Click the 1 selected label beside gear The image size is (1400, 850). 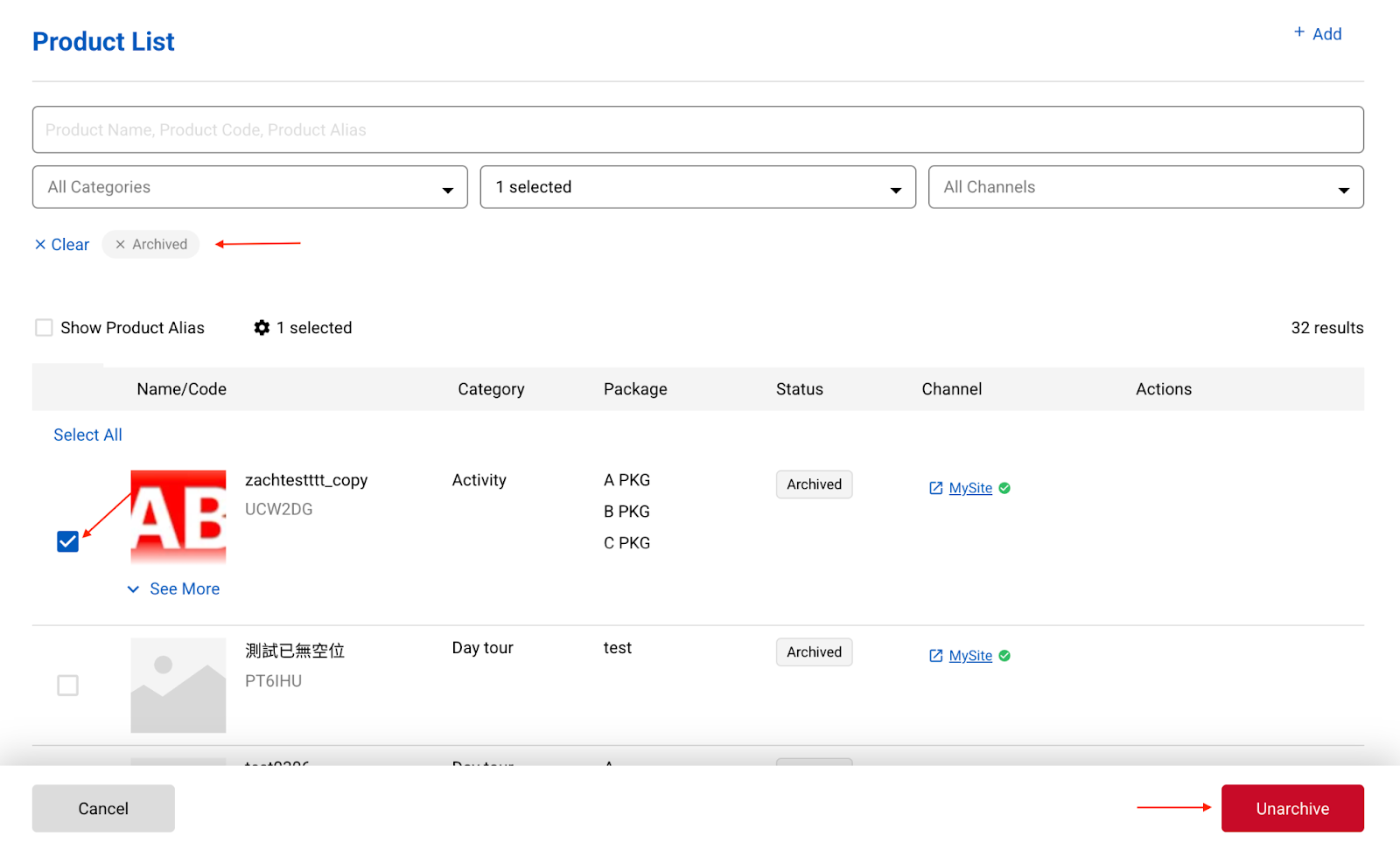[x=314, y=328]
